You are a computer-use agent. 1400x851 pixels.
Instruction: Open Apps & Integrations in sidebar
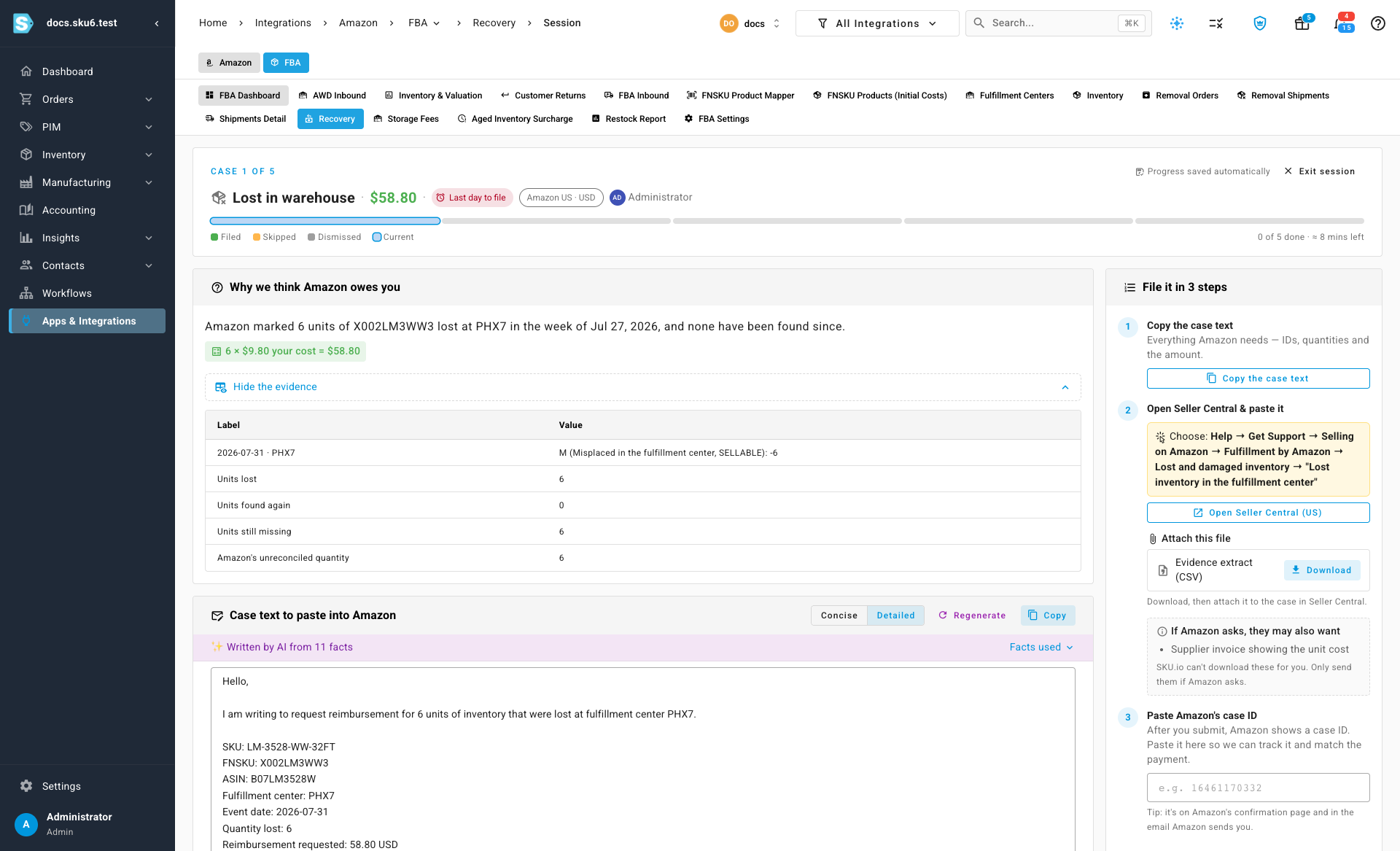pos(87,321)
